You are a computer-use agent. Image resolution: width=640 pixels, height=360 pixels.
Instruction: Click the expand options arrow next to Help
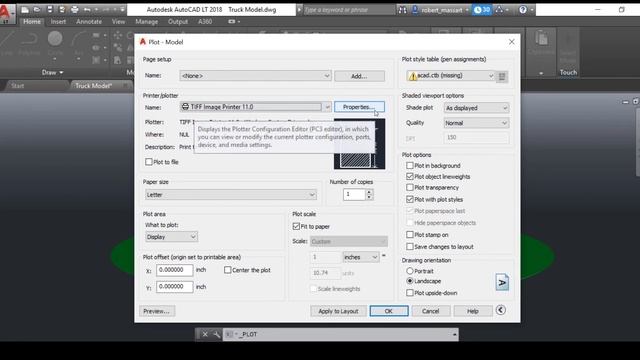[x=501, y=310]
